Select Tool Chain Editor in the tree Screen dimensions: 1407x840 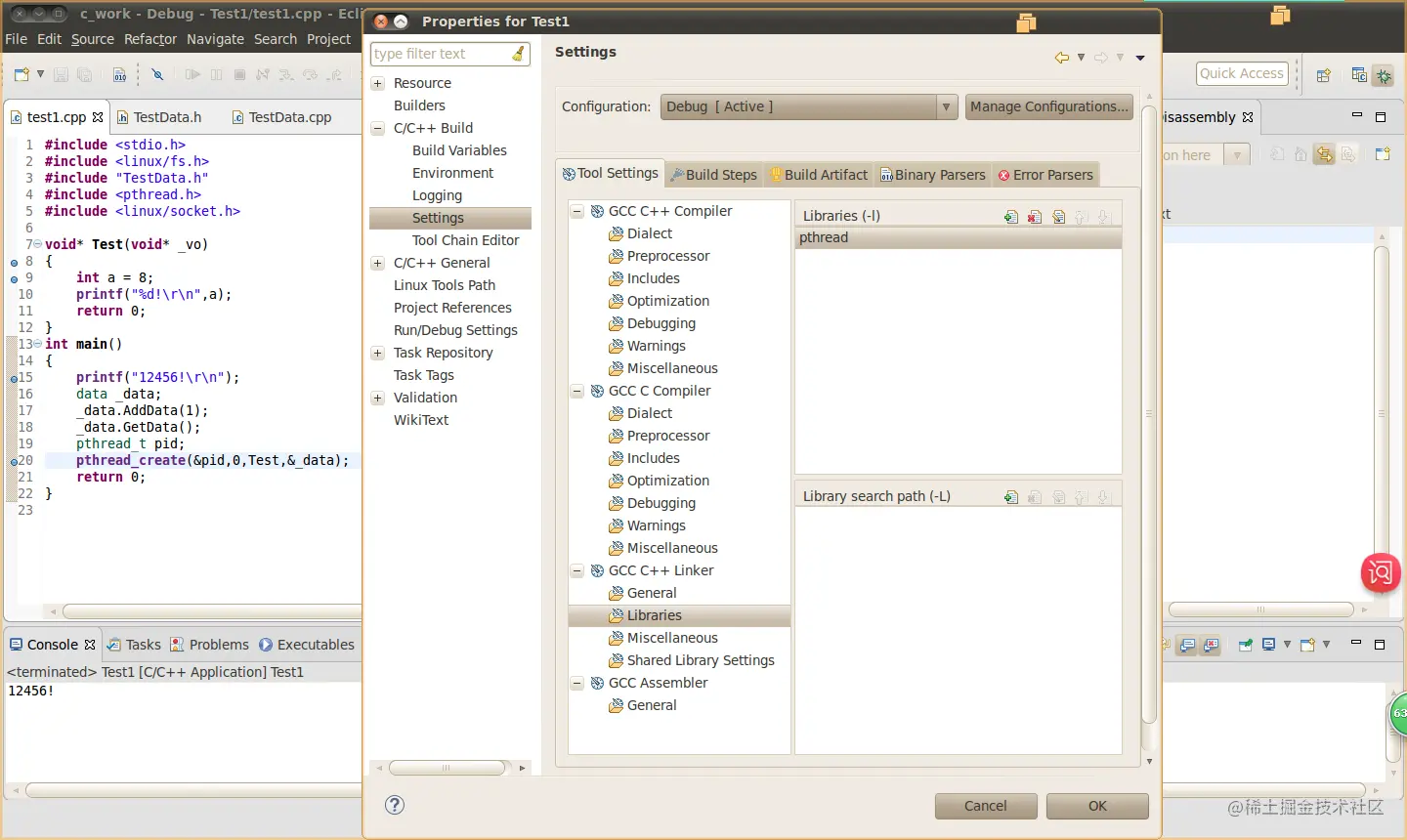(465, 240)
